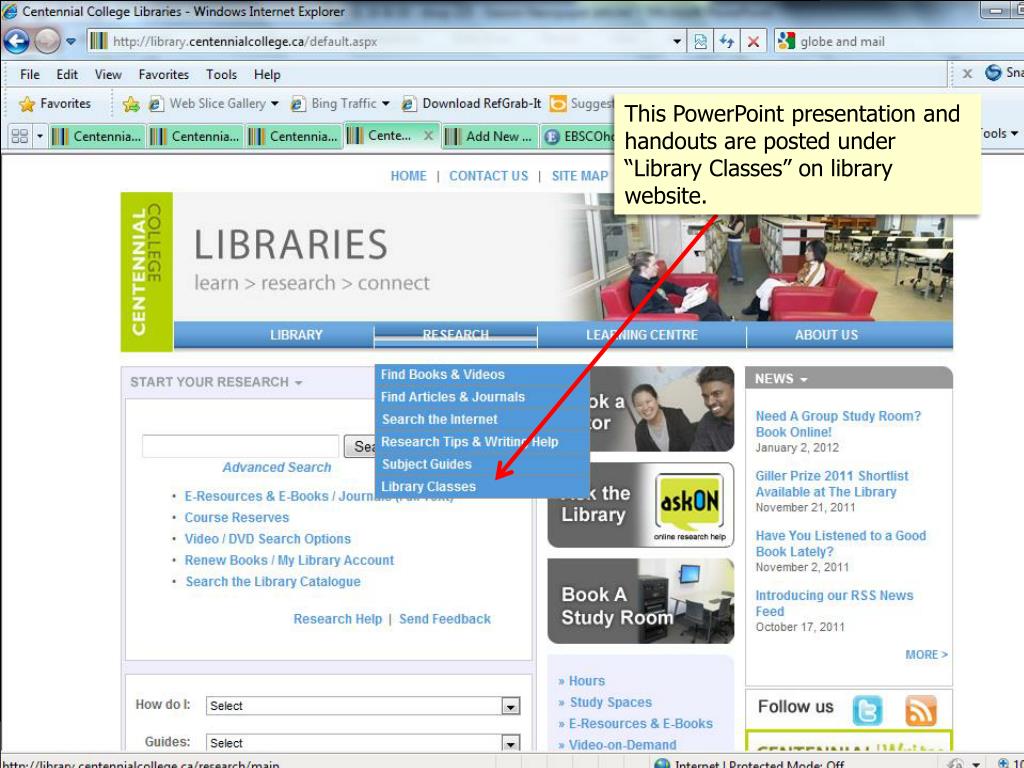Click the browser Back arrow button
This screenshot has width=1024, height=768.
click(16, 41)
